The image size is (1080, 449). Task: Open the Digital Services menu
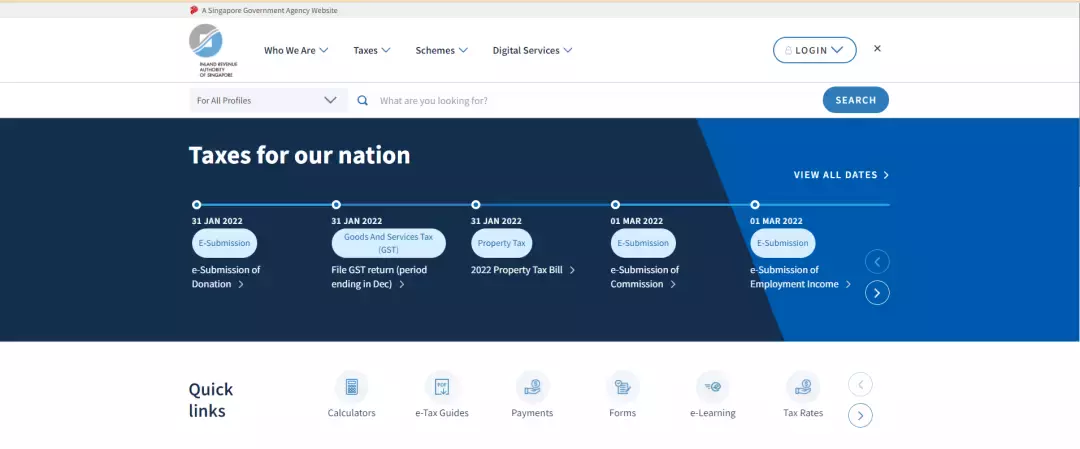pos(532,50)
